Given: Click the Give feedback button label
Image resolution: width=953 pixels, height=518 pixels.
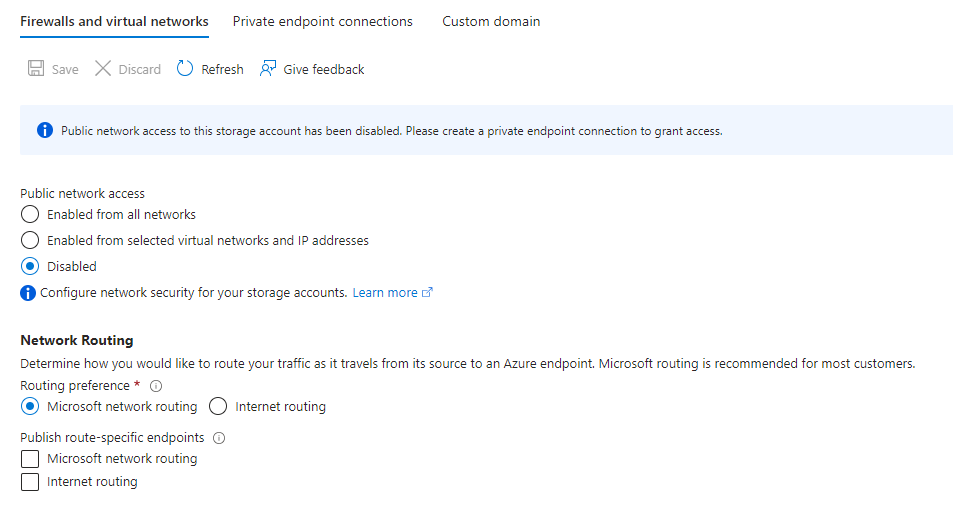Looking at the screenshot, I should (324, 69).
